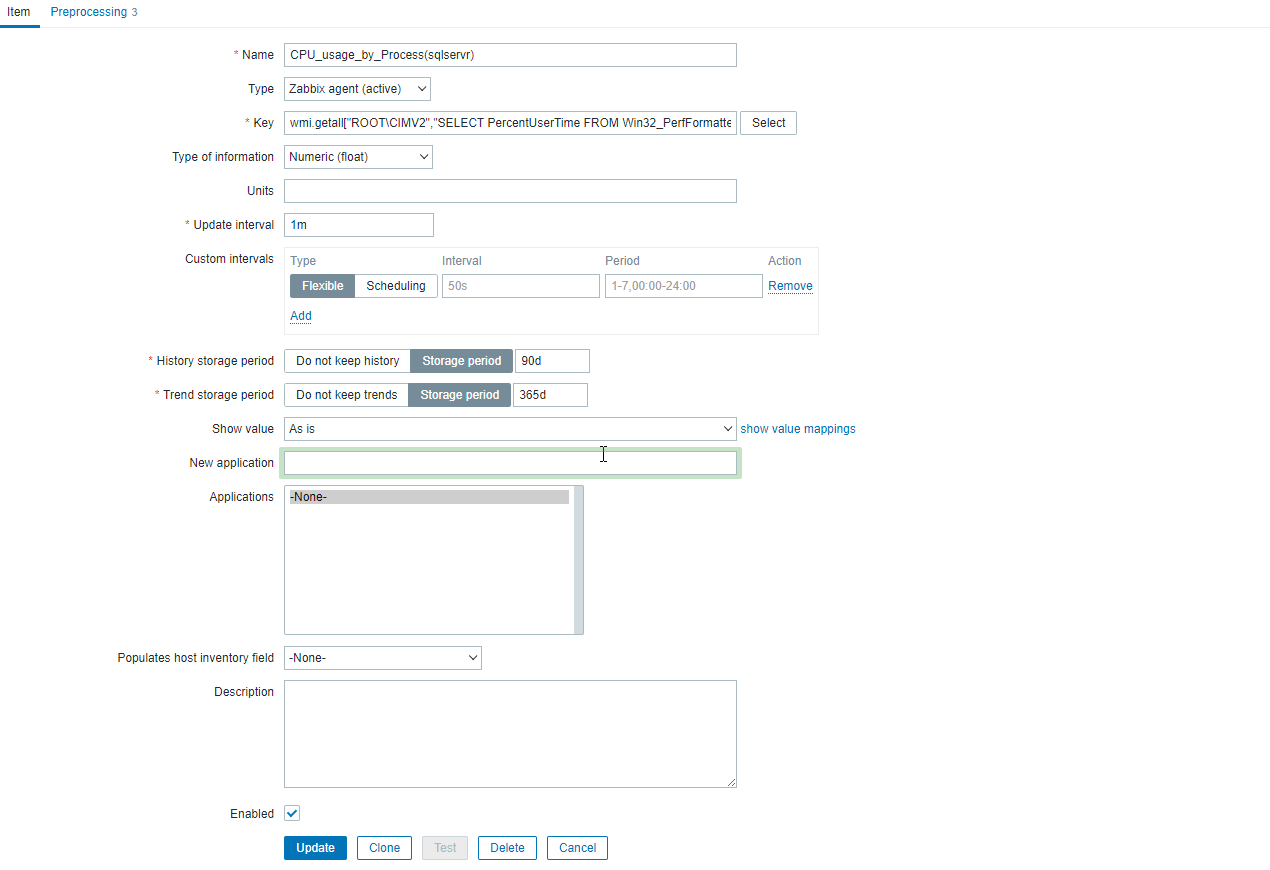The image size is (1270, 870).
Task: Click the Applications list scrollbar
Action: click(x=578, y=560)
